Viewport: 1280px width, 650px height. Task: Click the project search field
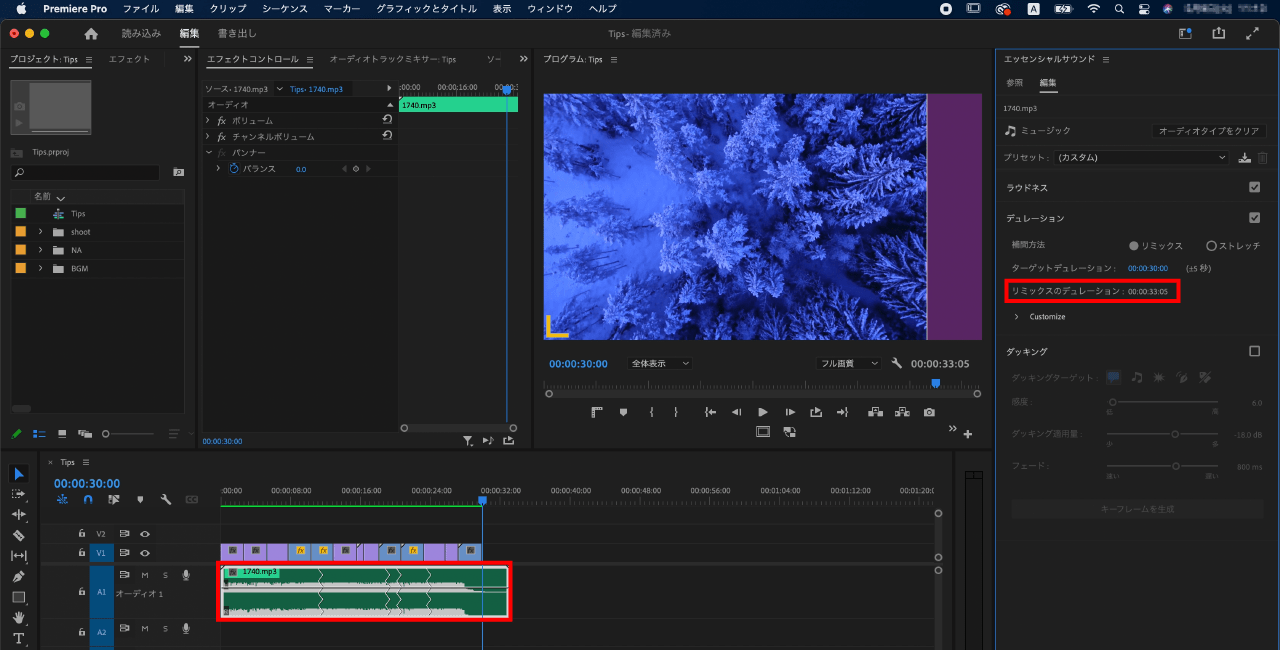coord(84,172)
